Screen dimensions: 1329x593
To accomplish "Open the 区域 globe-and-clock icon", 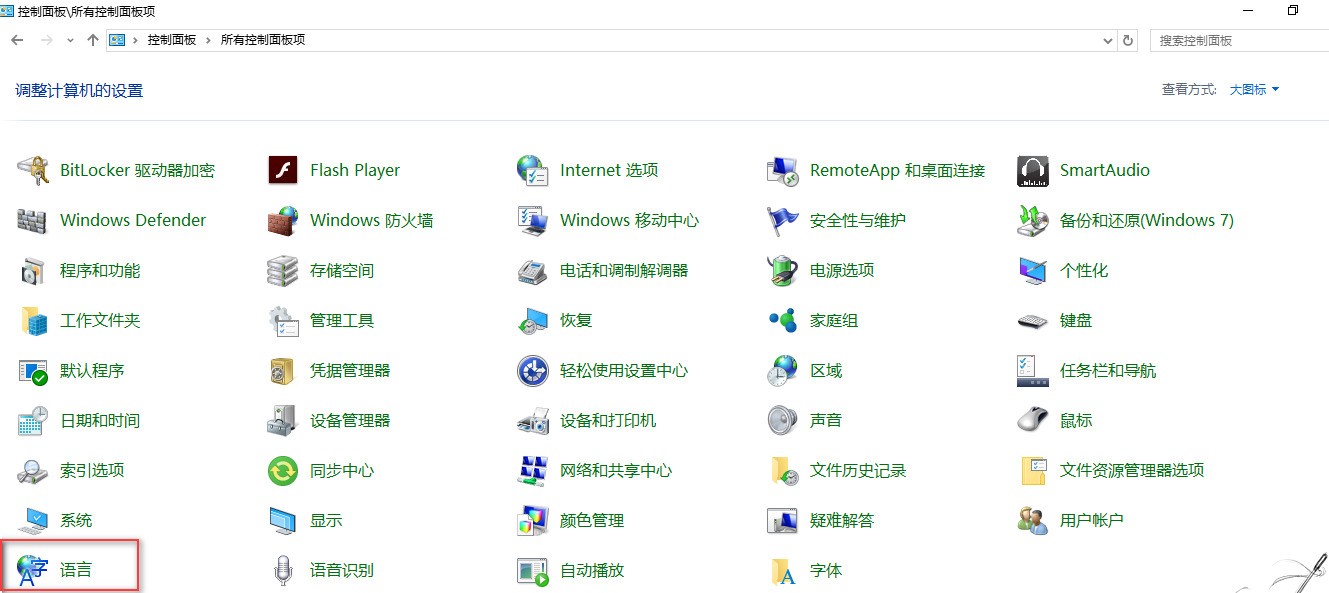I will coord(783,371).
